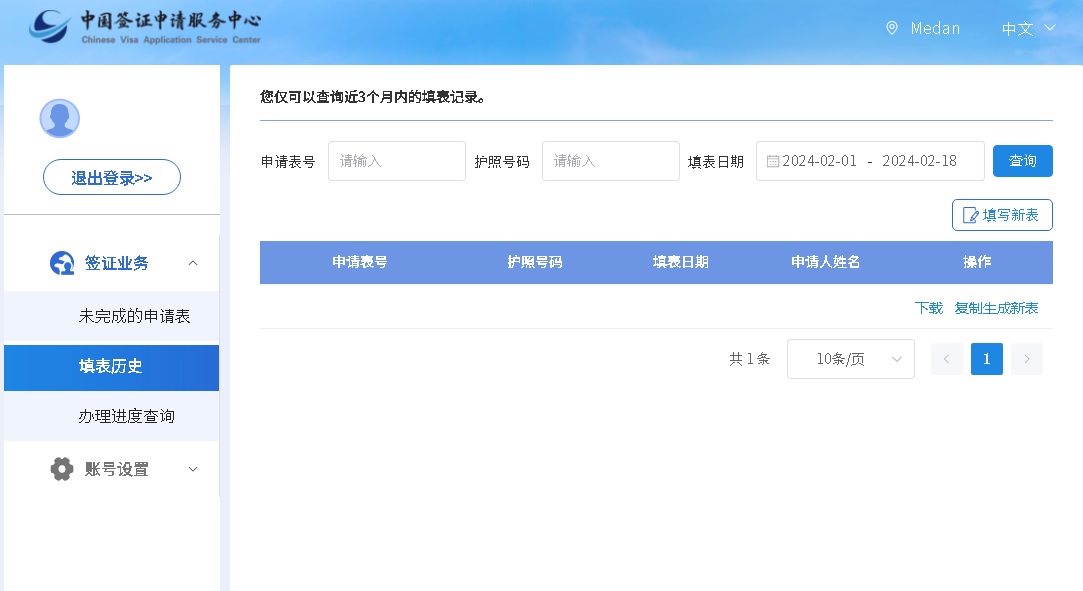Viewport: 1083px width, 591px height.
Task: Click the user avatar icon
Action: [x=59, y=118]
